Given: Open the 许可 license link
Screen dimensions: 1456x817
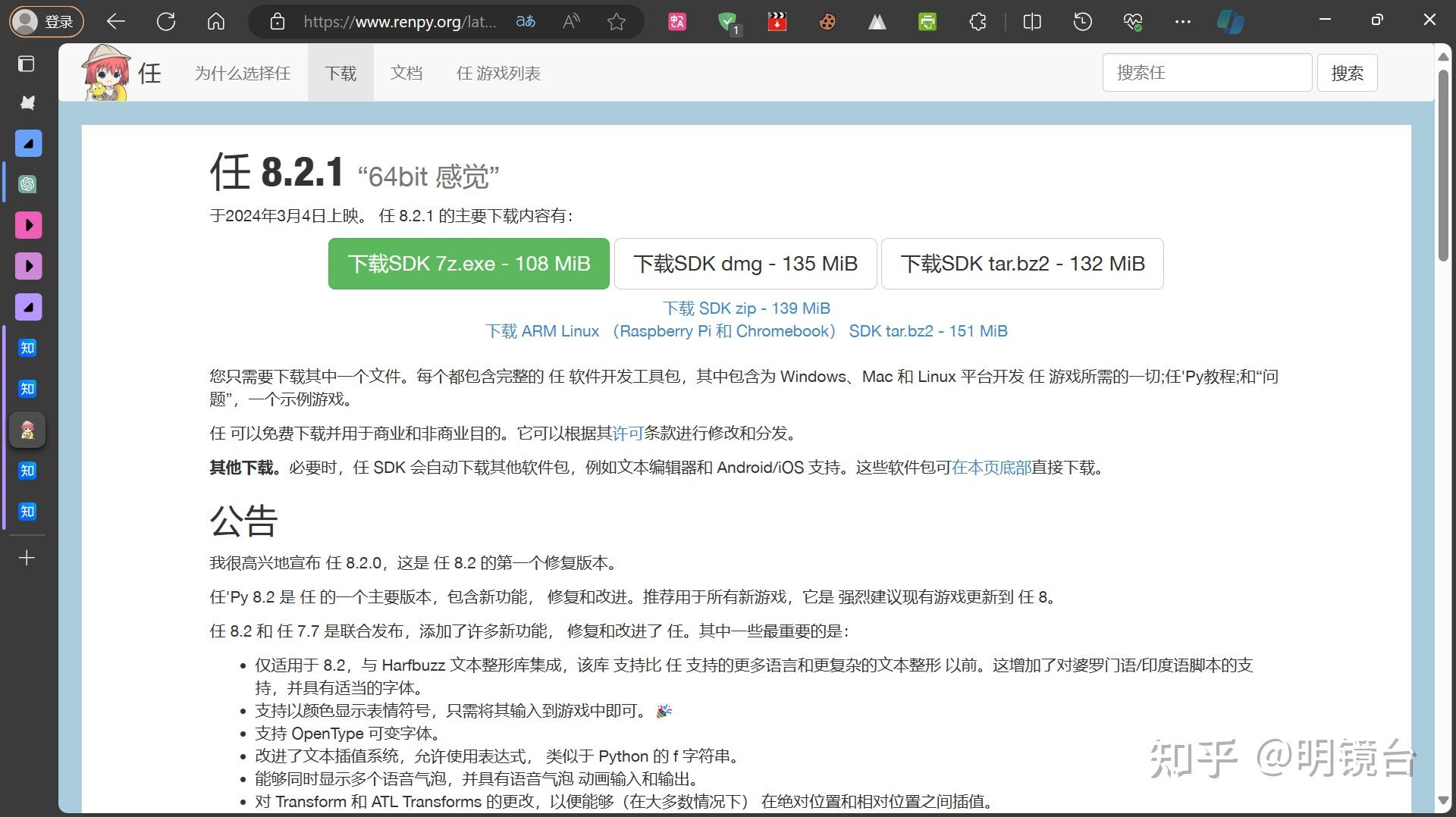Looking at the screenshot, I should tap(627, 433).
